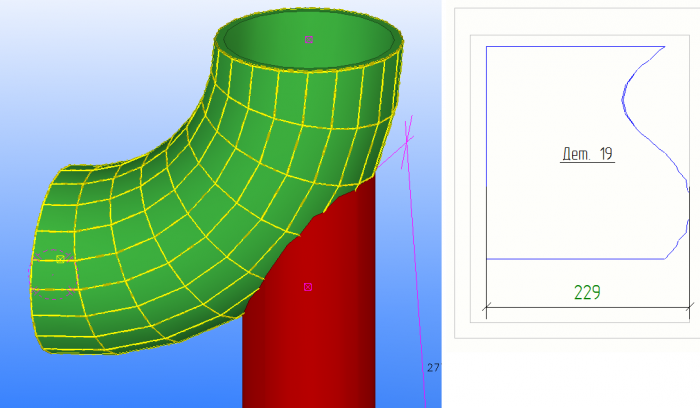Pick the blue wavy contour of the flat pattern
700x408 pixels.
point(655,152)
